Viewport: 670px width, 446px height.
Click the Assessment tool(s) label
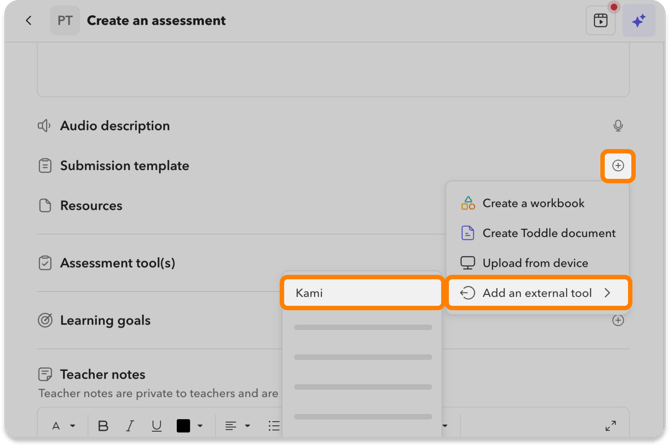[x=118, y=263]
